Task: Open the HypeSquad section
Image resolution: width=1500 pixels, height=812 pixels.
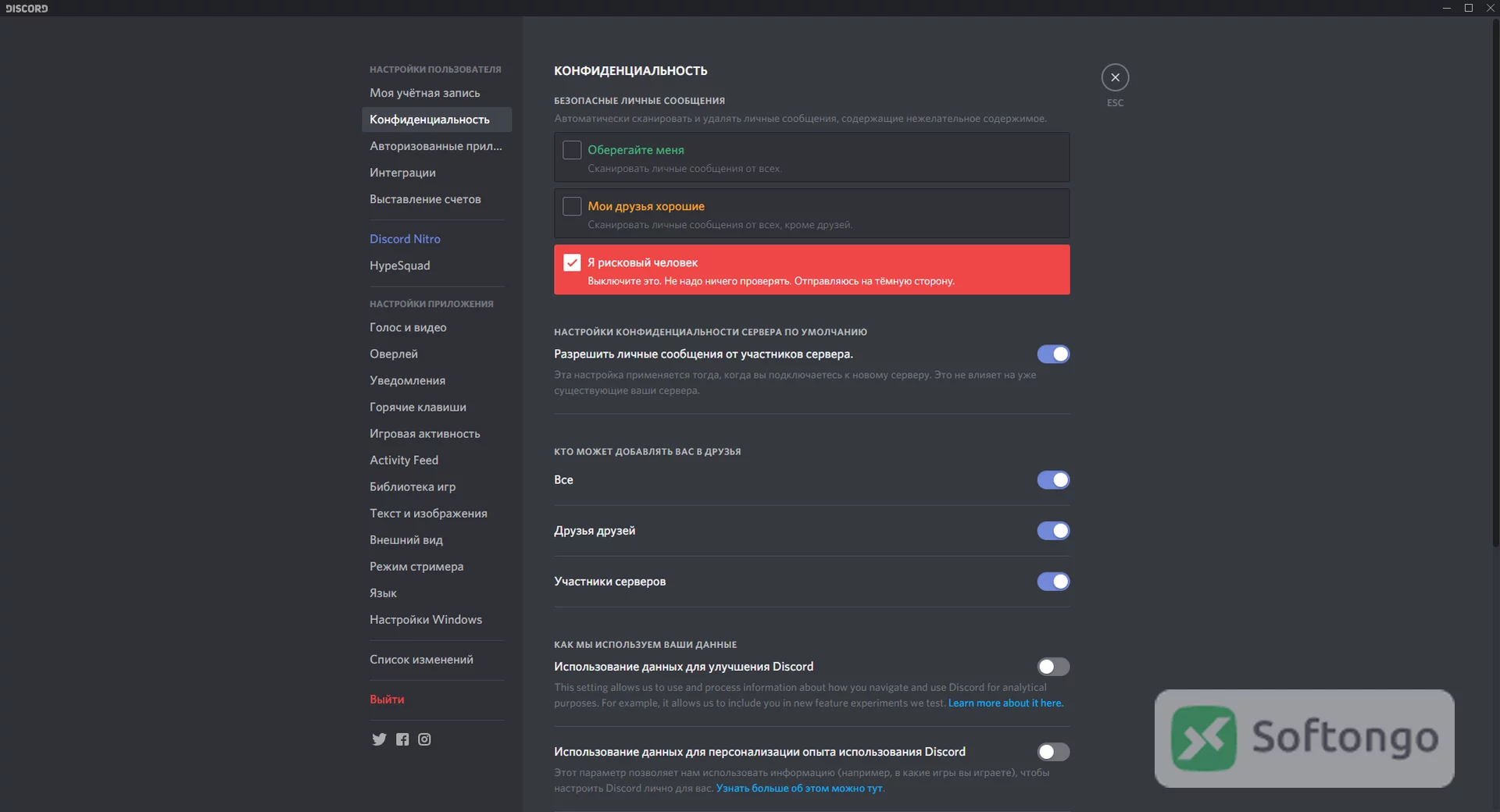Action: (437, 265)
